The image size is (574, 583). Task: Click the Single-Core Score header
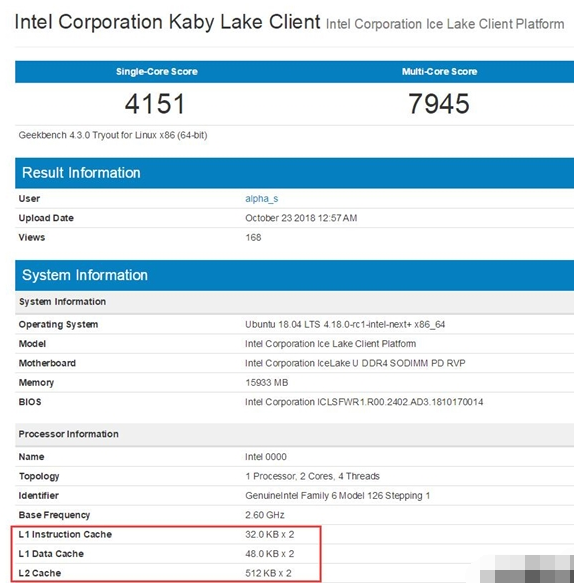(157, 72)
